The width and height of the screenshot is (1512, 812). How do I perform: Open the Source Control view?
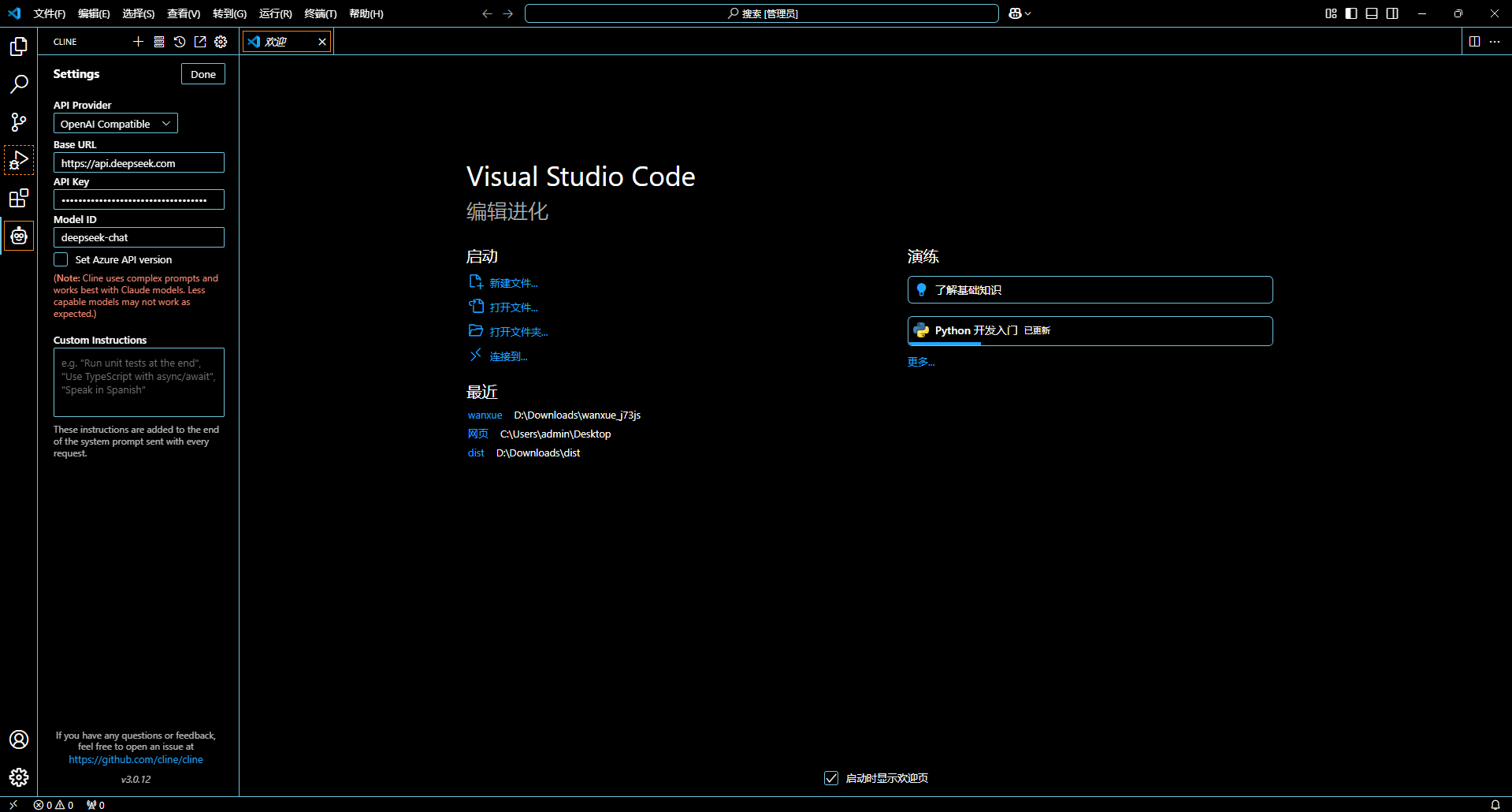pos(19,122)
